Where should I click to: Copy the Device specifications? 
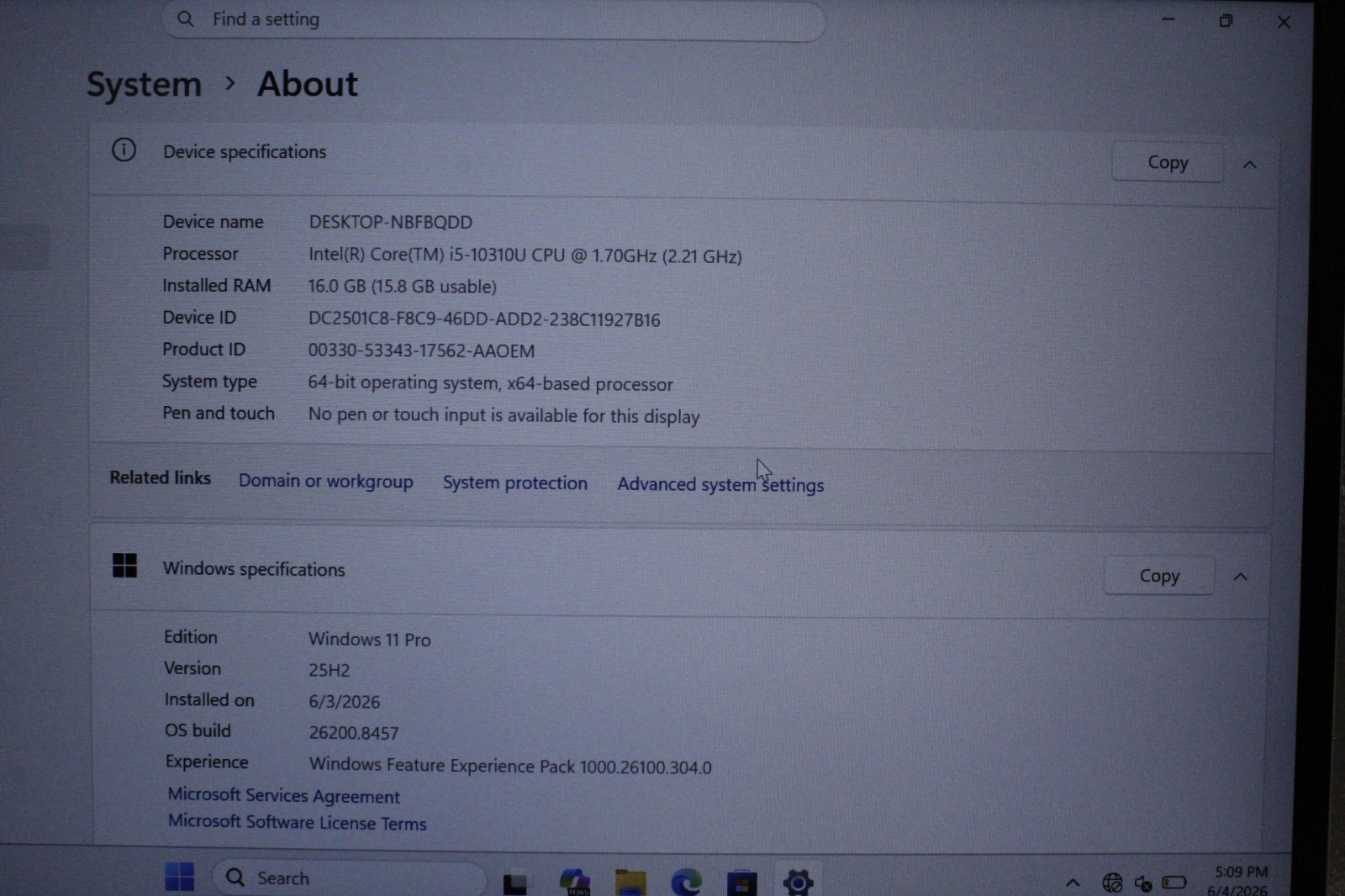(1168, 162)
